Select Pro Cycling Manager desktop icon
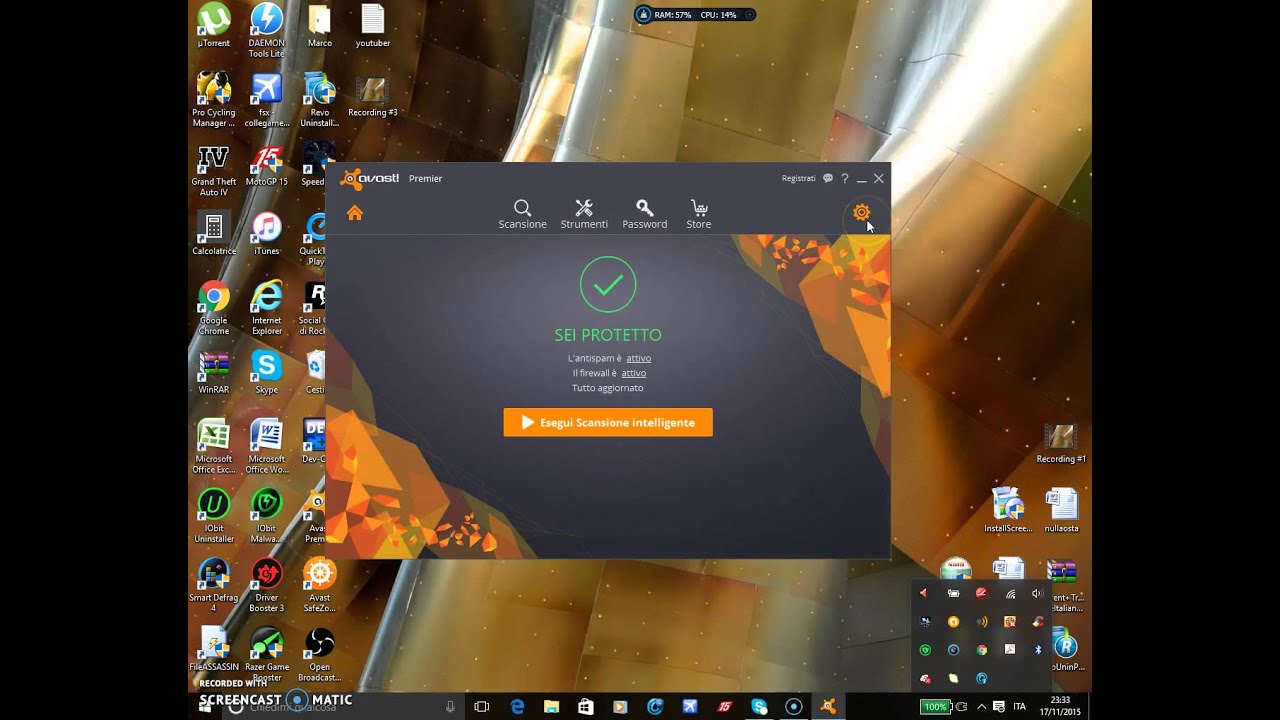The height and width of the screenshot is (720, 1280). point(213,99)
